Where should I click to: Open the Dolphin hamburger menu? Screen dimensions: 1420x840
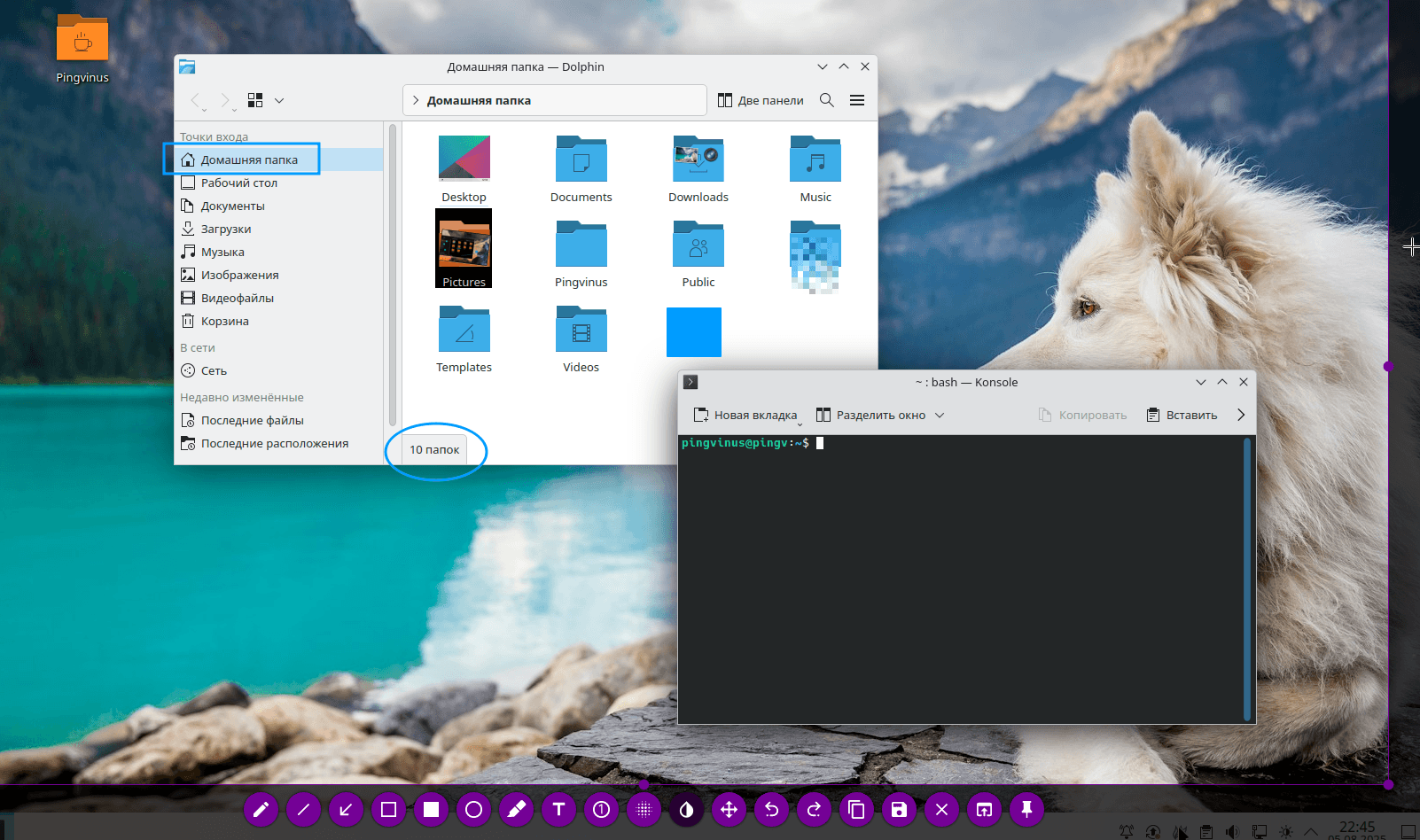[x=857, y=100]
